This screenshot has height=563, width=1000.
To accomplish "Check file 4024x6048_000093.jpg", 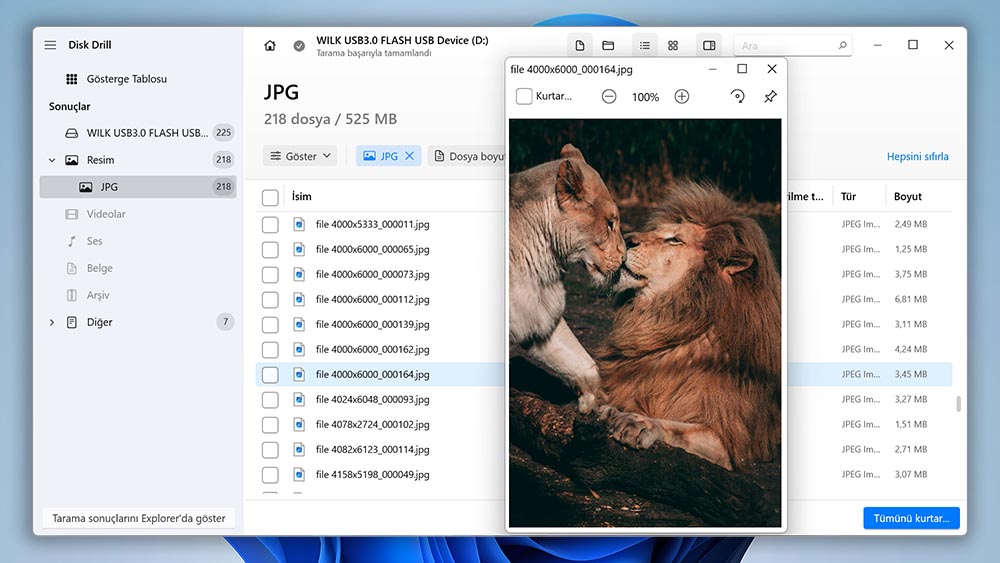I will click(x=270, y=399).
